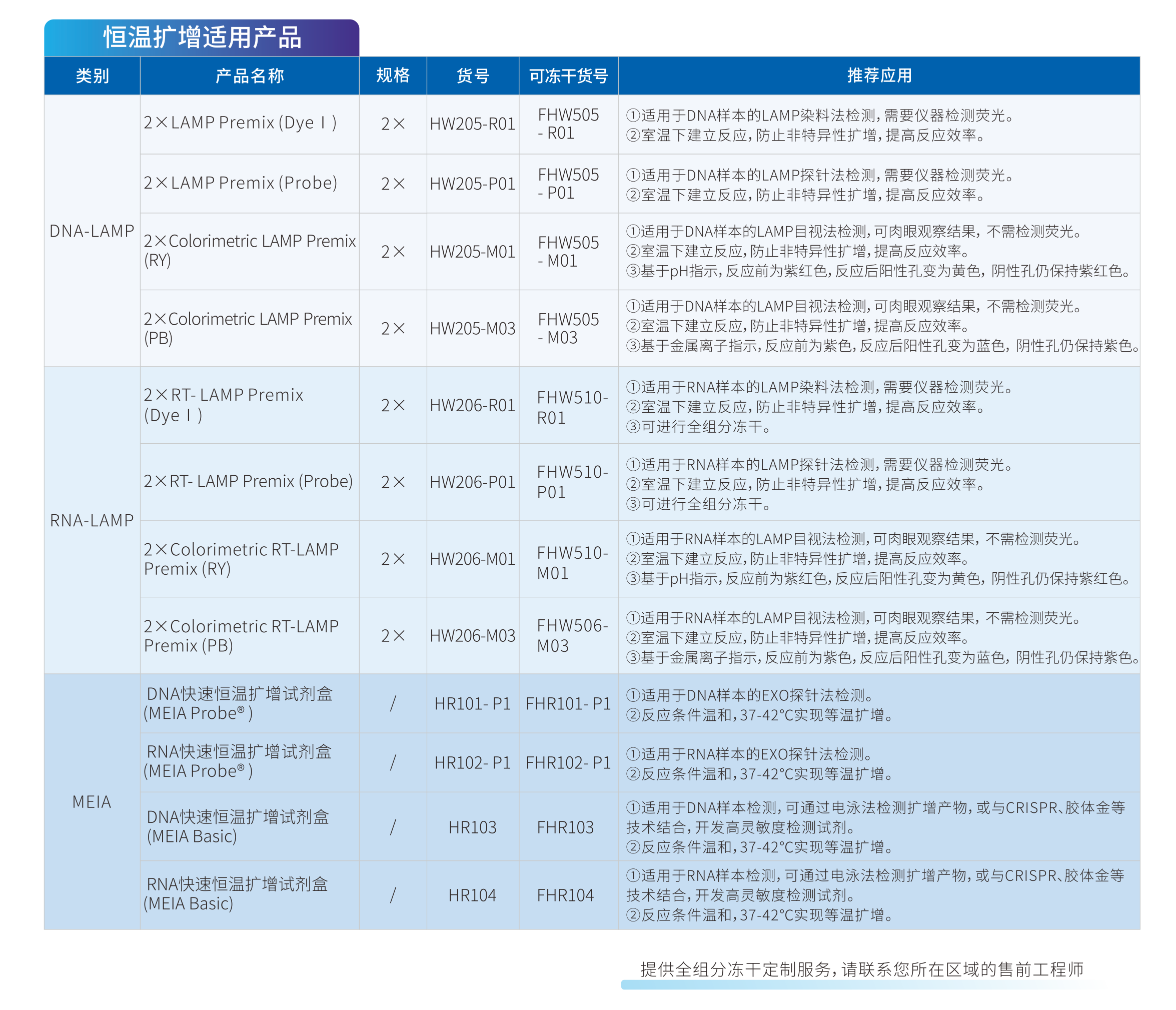This screenshot has height=1010, width=1176.
Task: Select the MEIA category cell
Action: click(92, 801)
